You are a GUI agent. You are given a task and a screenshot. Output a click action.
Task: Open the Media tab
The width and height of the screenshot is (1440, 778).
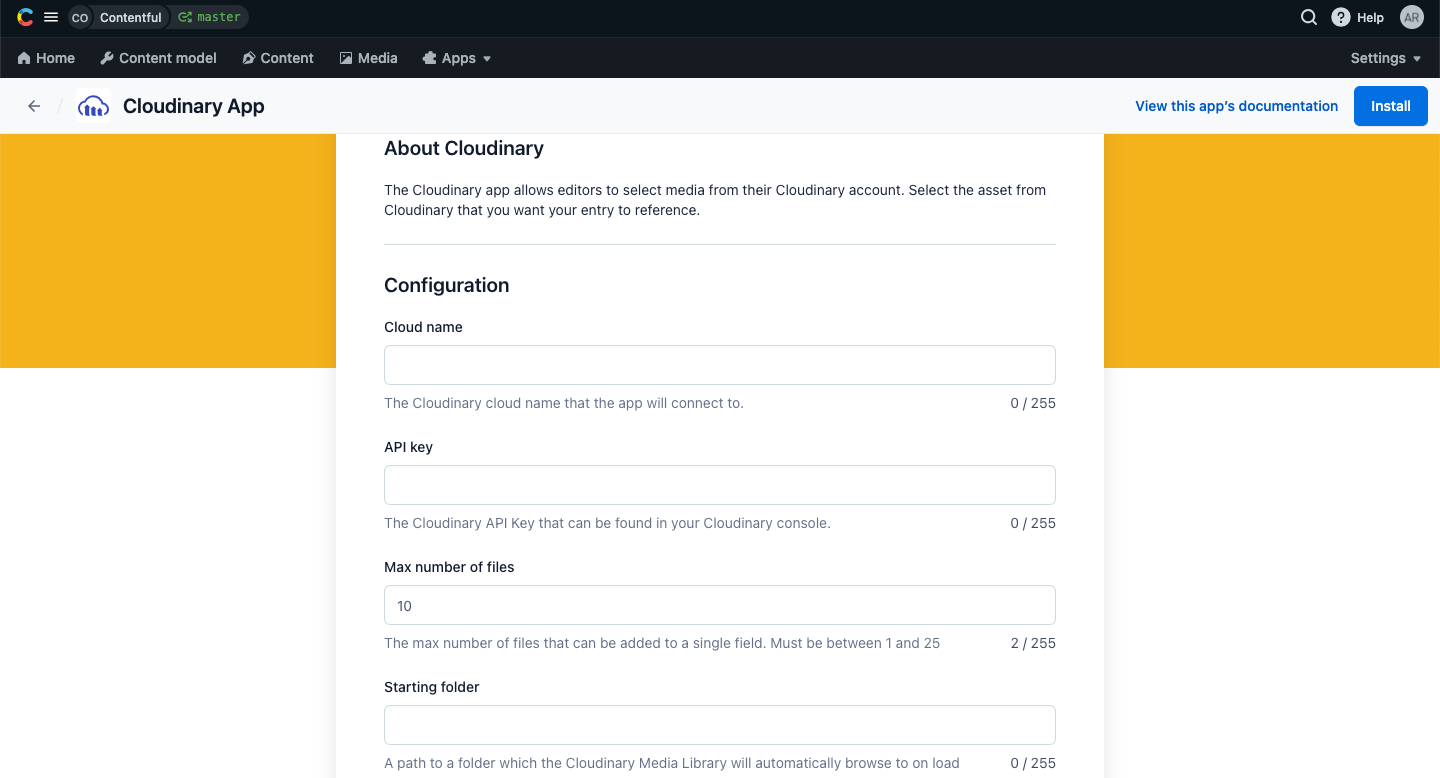(x=368, y=58)
